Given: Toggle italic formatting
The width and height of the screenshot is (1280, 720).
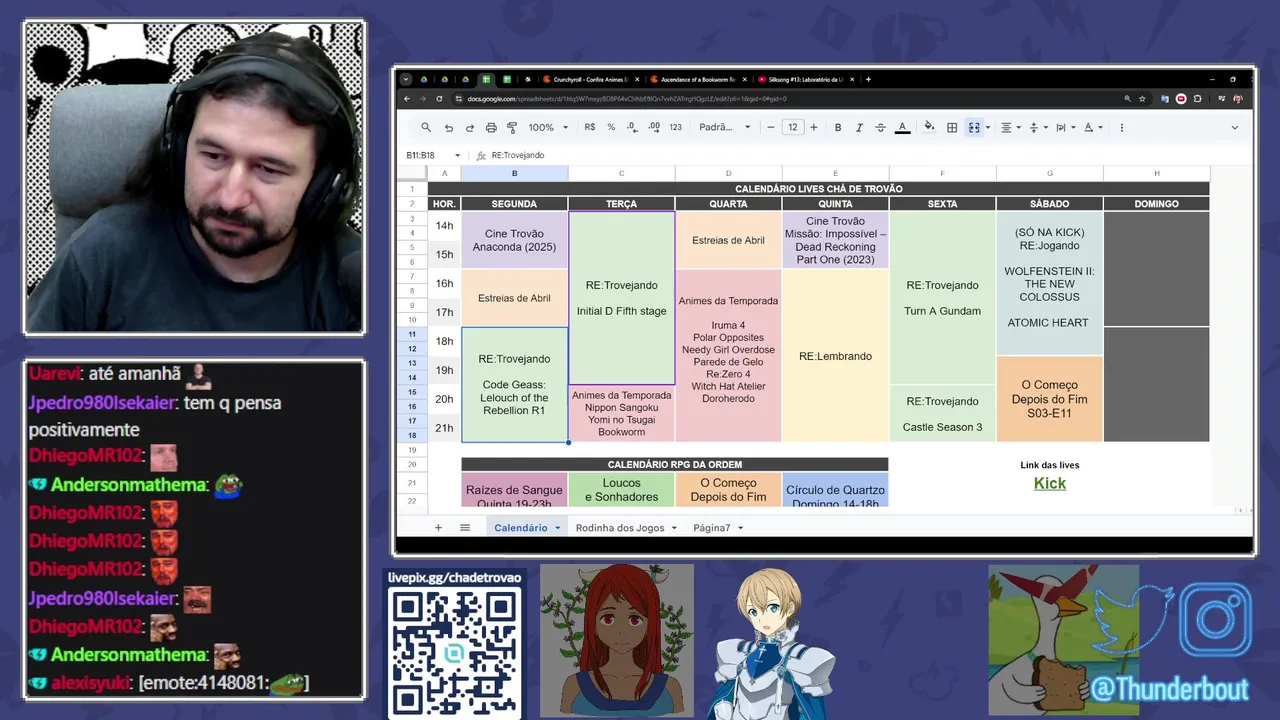Looking at the screenshot, I should click(859, 127).
